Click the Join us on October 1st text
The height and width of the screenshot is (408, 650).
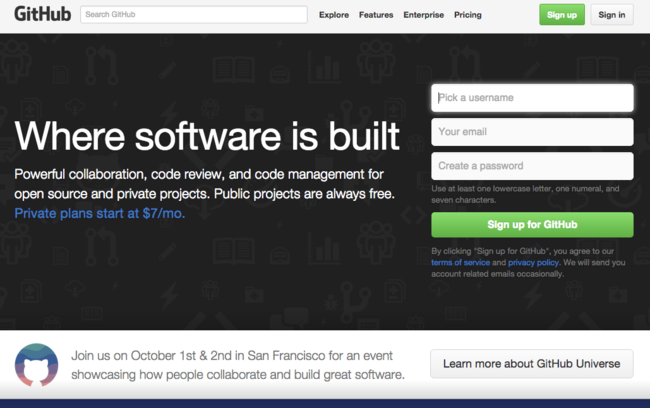238,365
